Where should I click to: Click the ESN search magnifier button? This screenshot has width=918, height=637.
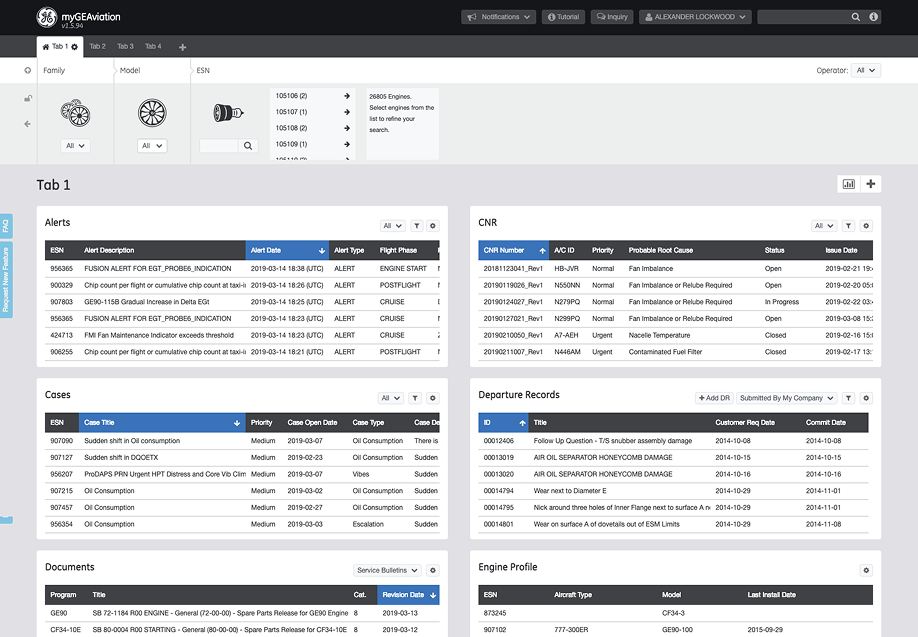(248, 146)
